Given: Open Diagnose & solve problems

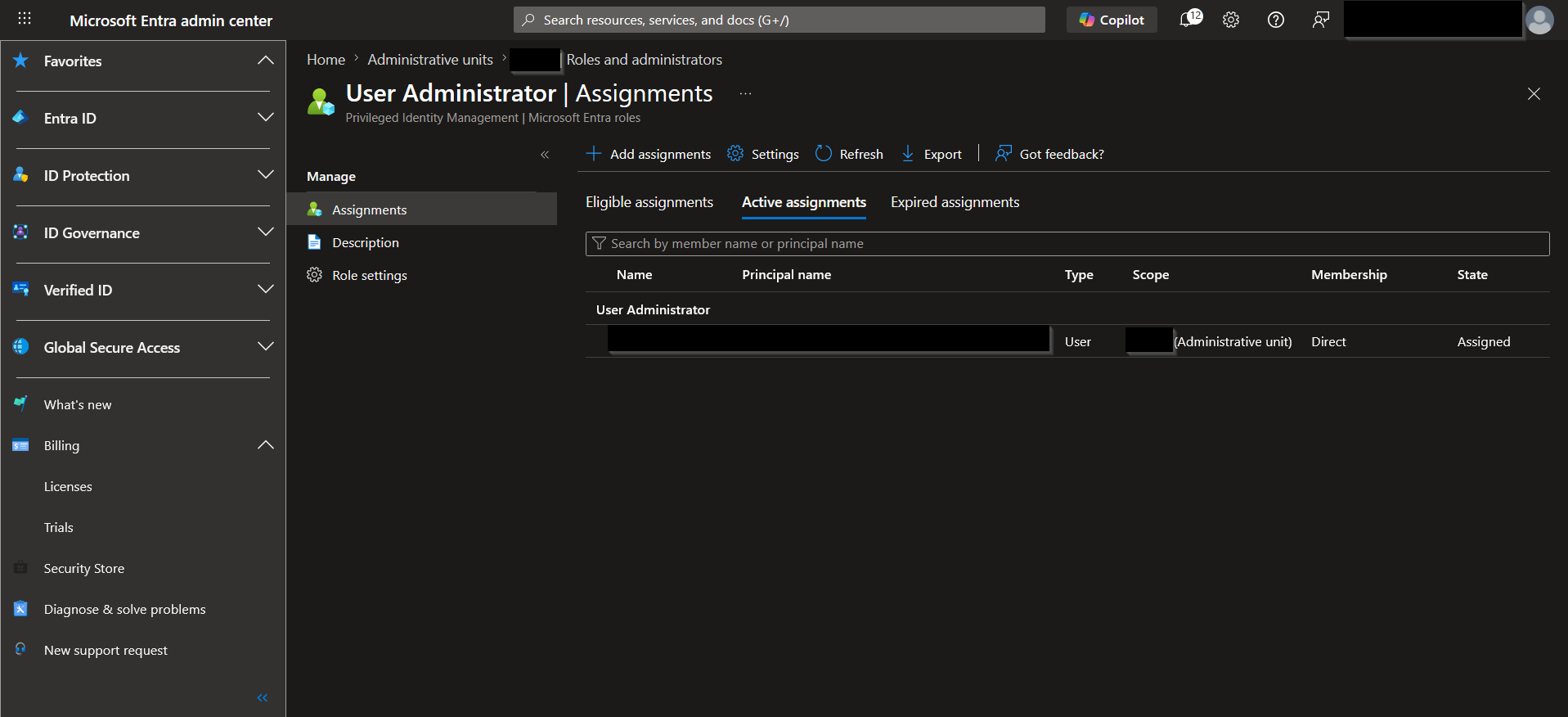Looking at the screenshot, I should point(125,609).
